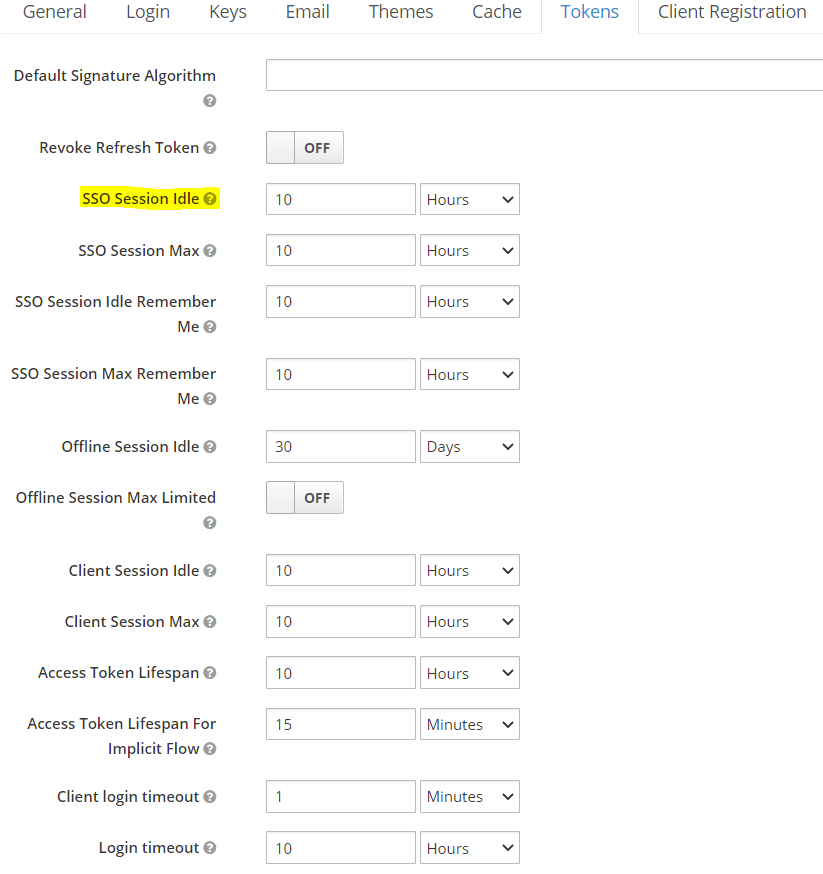Click help icon next to Client login timeout

pyautogui.click(x=210, y=797)
